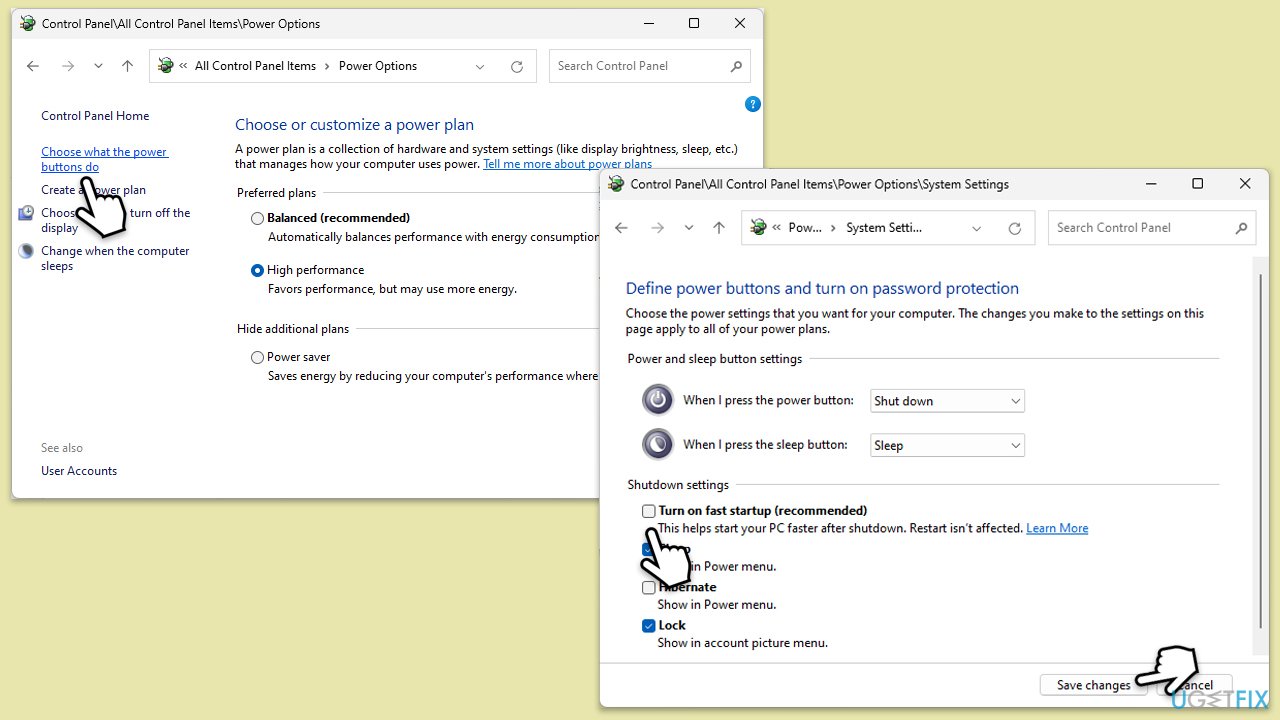Viewport: 1280px width, 720px height.
Task: Toggle Hibernate checkbox
Action: pos(649,588)
